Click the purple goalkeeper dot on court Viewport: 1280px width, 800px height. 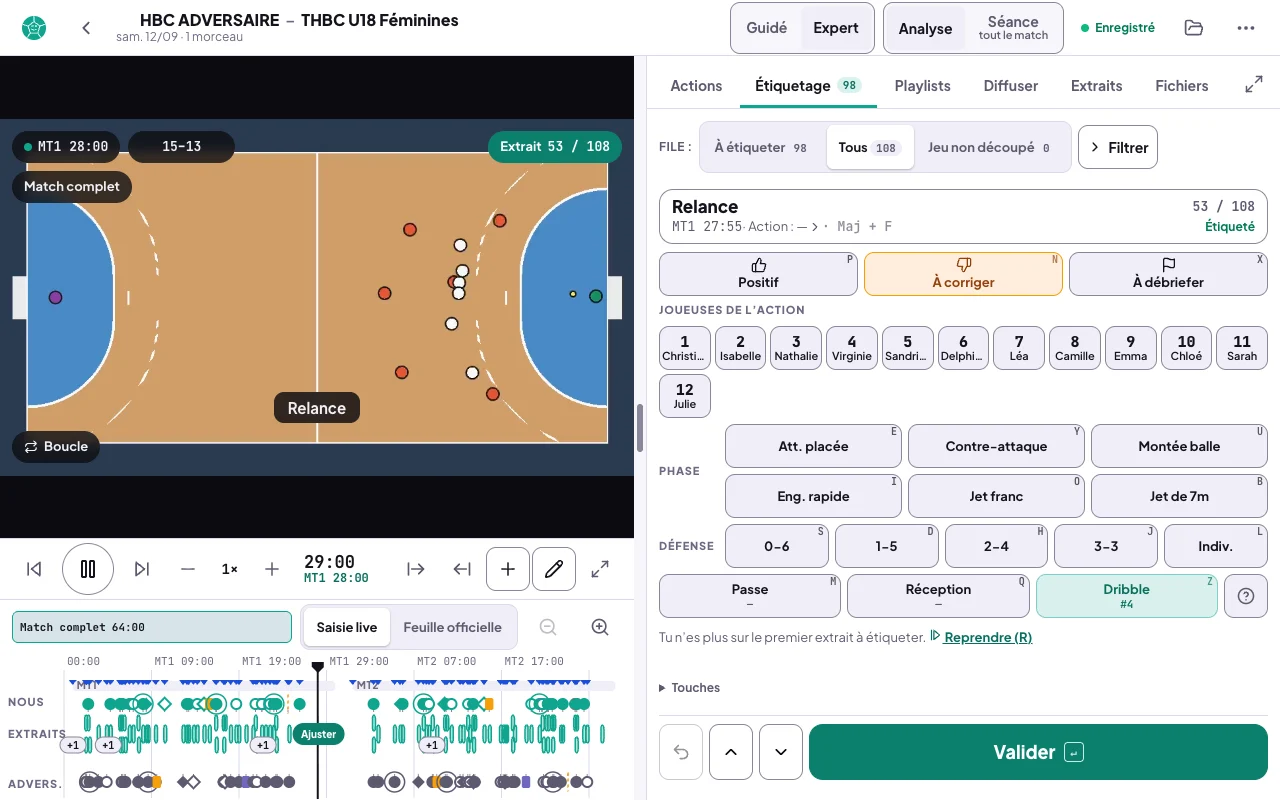click(55, 297)
